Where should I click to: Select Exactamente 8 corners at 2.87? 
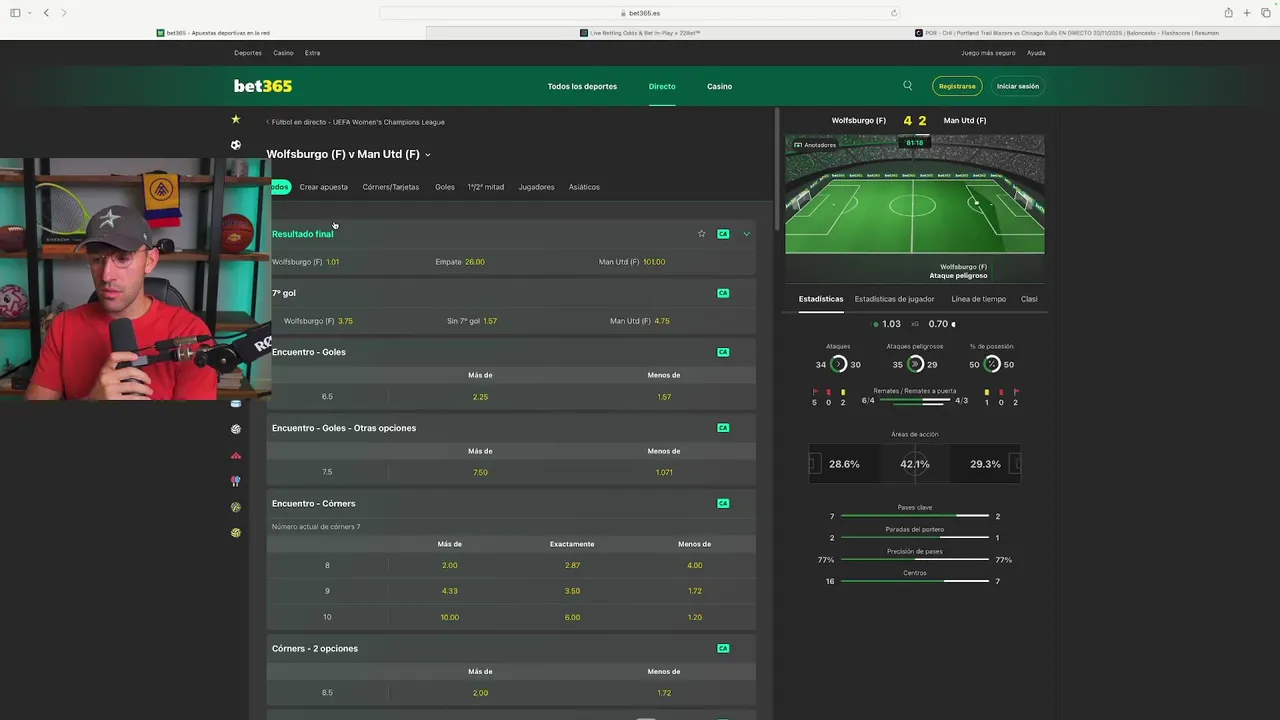tap(572, 565)
